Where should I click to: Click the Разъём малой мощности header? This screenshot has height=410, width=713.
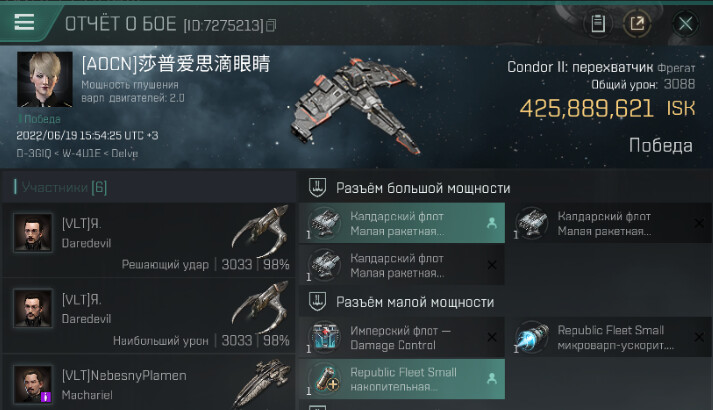[415, 302]
